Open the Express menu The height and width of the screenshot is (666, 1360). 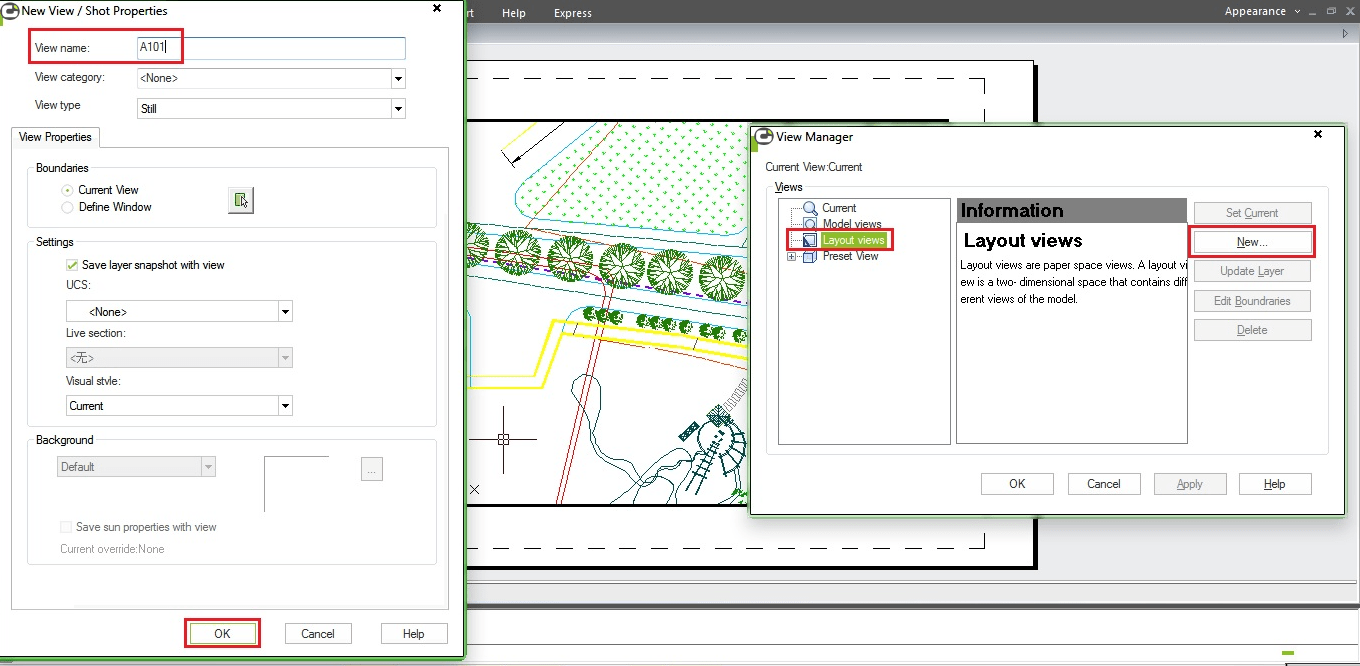pyautogui.click(x=572, y=13)
